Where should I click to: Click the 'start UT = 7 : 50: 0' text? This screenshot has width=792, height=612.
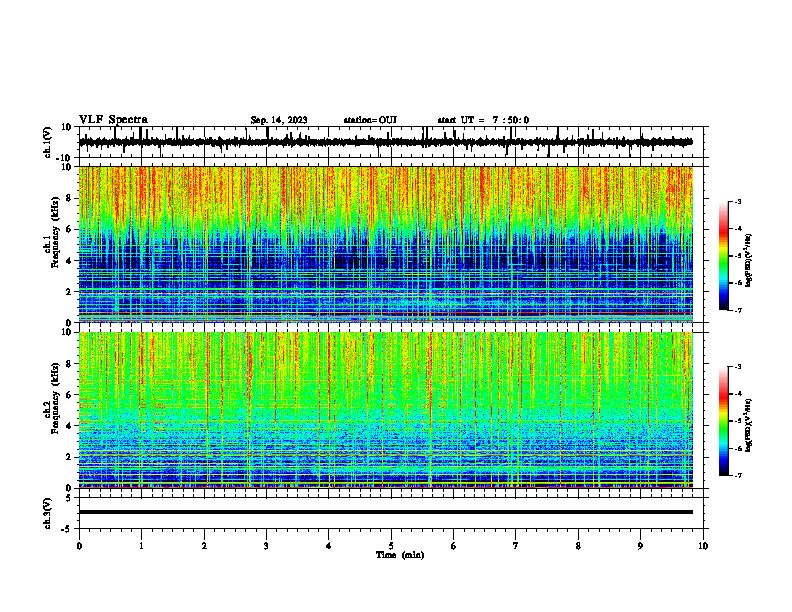click(483, 120)
